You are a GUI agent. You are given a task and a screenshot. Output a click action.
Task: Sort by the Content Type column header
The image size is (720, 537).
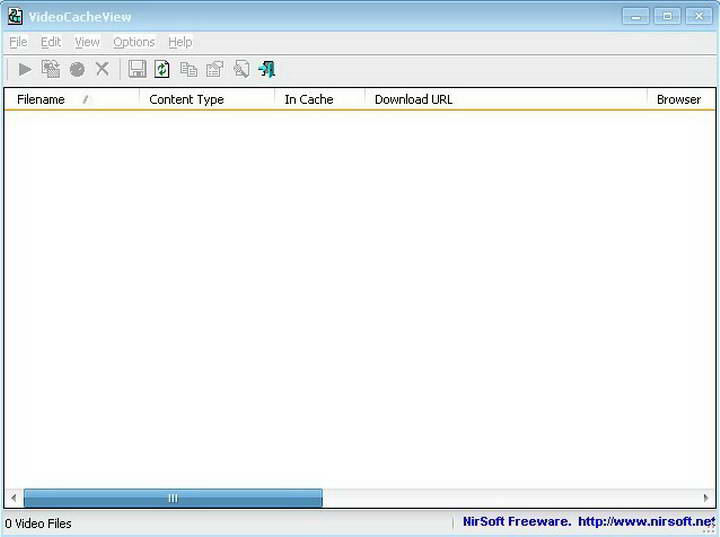[207, 99]
